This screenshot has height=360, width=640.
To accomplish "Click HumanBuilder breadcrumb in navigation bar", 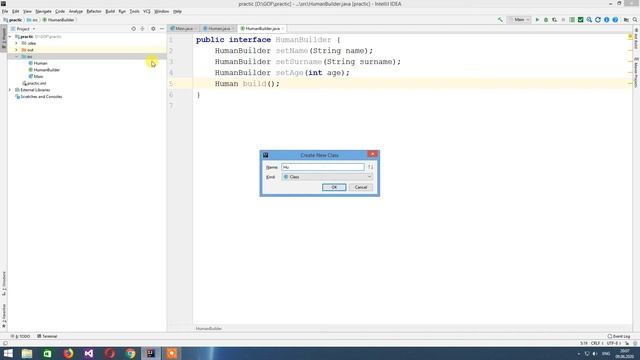I will click(59, 20).
